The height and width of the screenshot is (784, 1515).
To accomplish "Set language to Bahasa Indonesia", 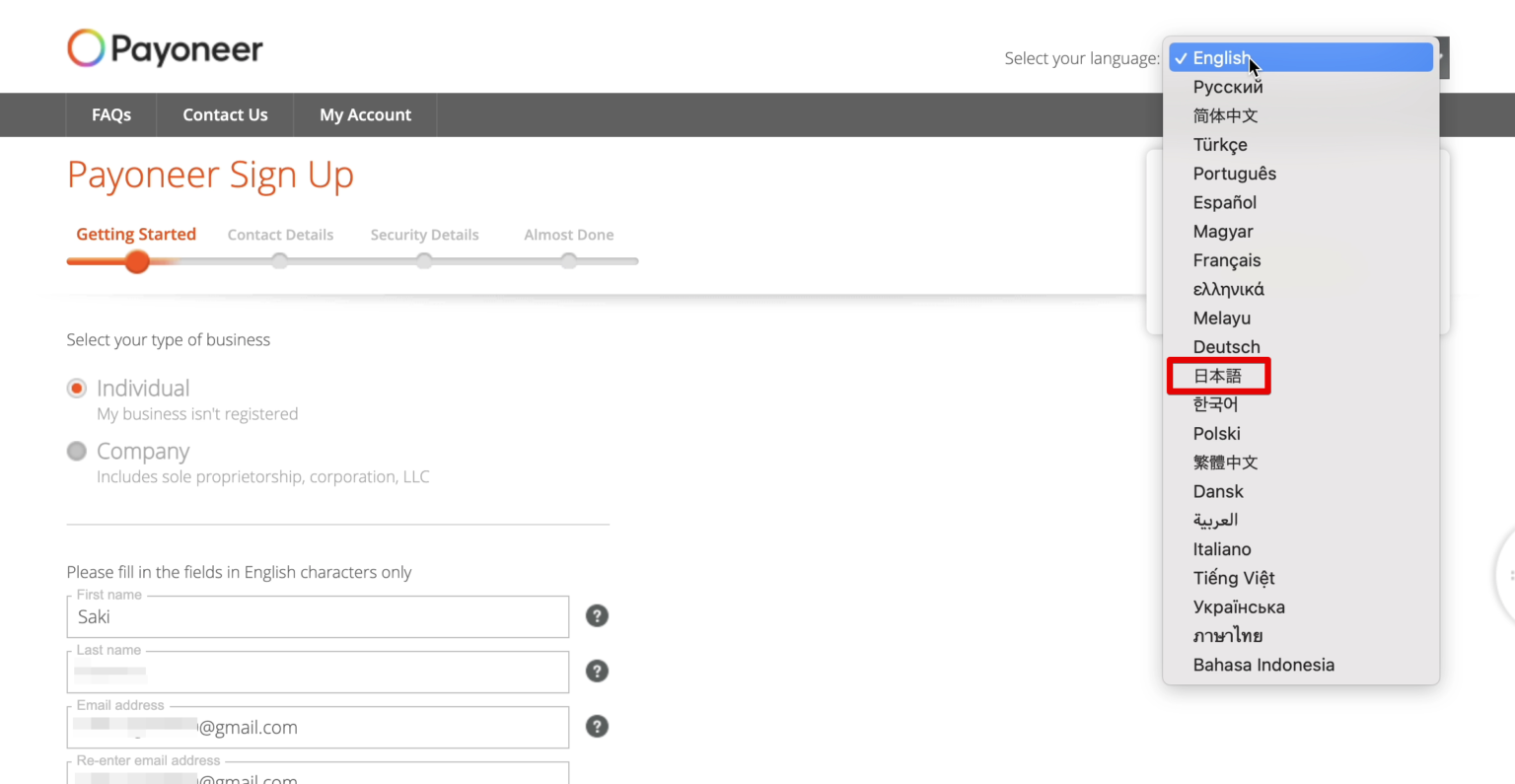I will click(1301, 665).
